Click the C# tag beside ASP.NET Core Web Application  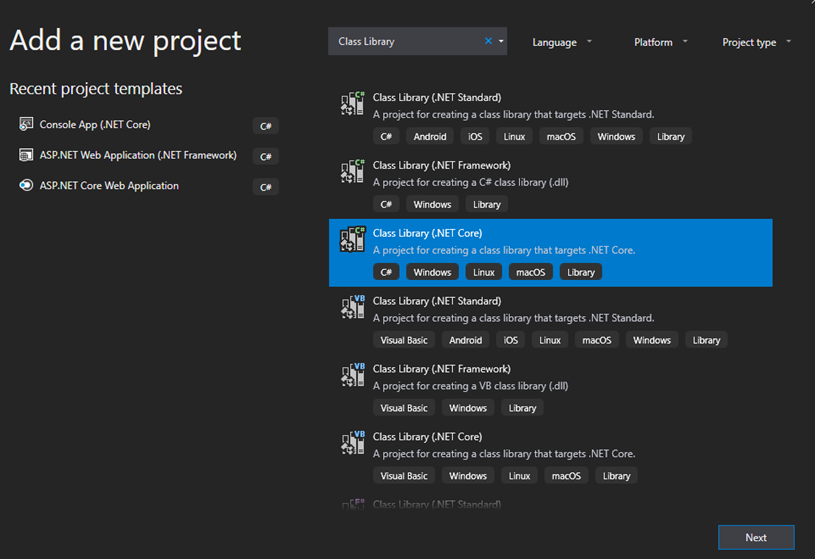pyautogui.click(x=266, y=187)
